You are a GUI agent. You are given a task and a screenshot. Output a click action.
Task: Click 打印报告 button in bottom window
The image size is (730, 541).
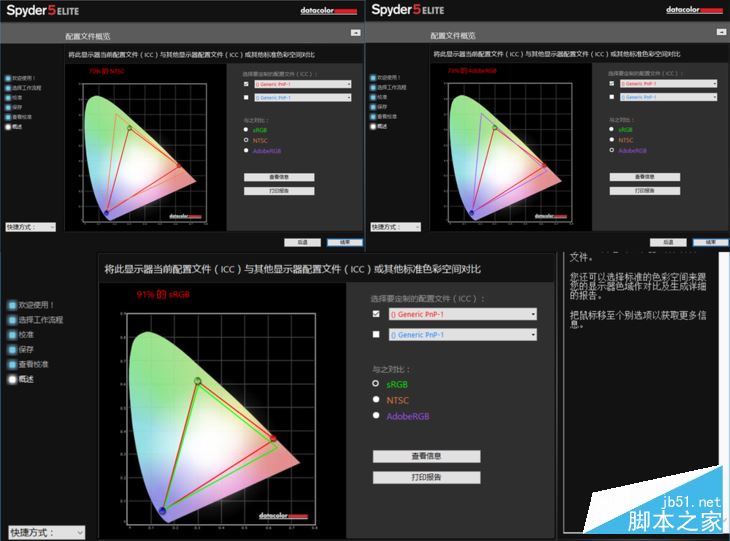pyautogui.click(x=426, y=477)
